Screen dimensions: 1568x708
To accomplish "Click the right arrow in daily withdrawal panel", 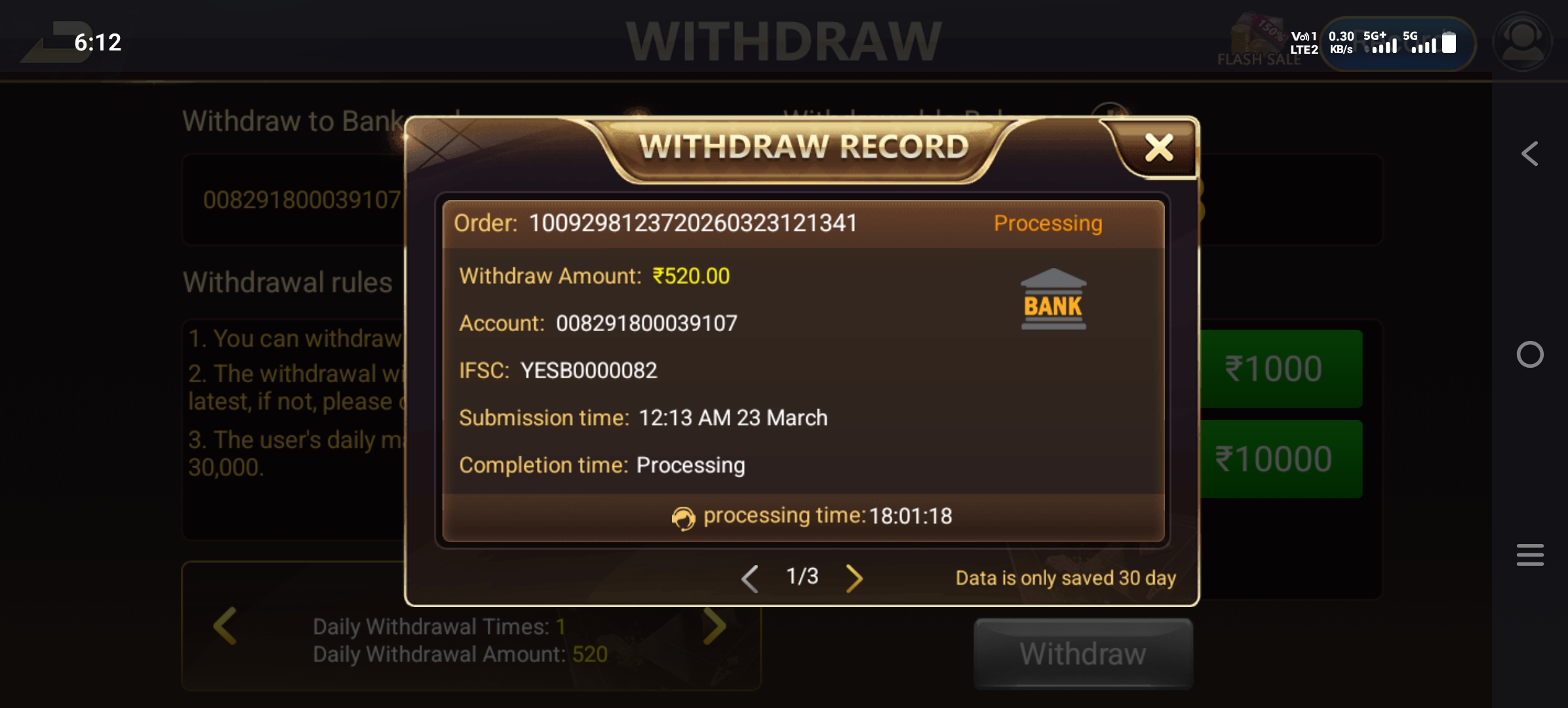I will click(715, 625).
